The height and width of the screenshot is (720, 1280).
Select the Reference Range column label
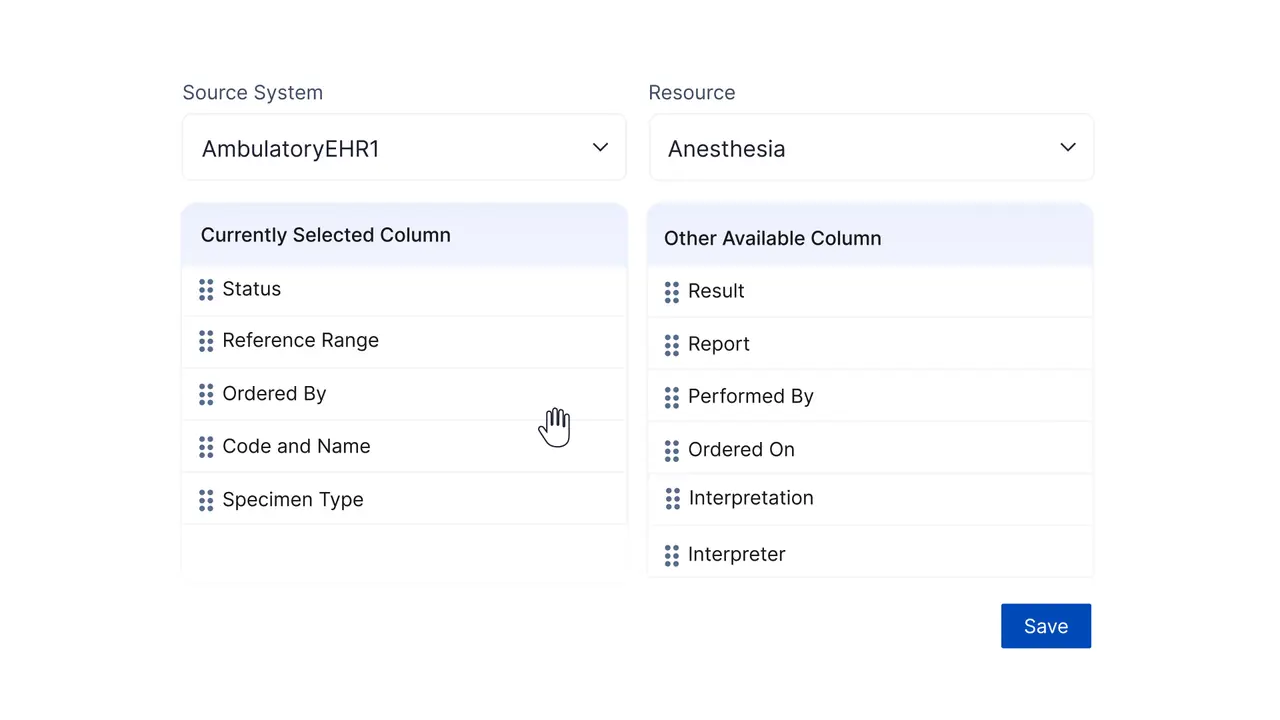tap(301, 341)
